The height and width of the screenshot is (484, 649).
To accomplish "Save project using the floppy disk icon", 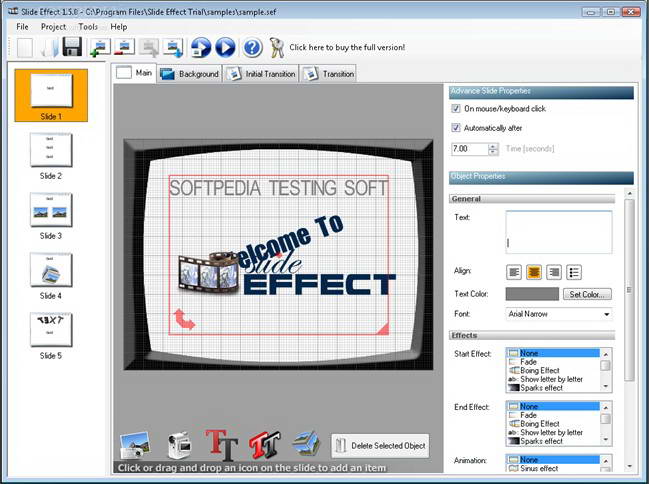I will click(72, 47).
